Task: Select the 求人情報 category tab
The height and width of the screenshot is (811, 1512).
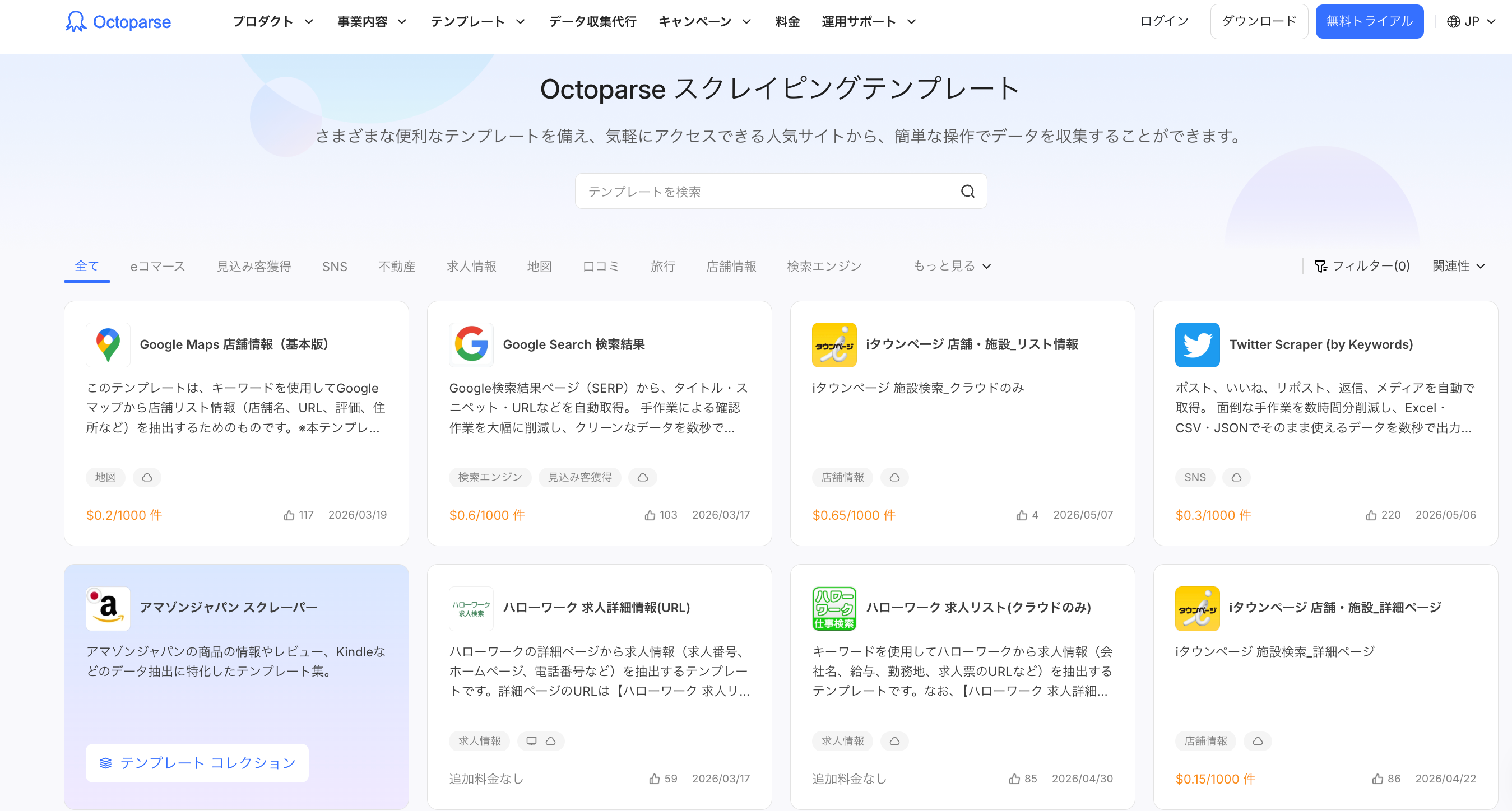Action: [471, 266]
